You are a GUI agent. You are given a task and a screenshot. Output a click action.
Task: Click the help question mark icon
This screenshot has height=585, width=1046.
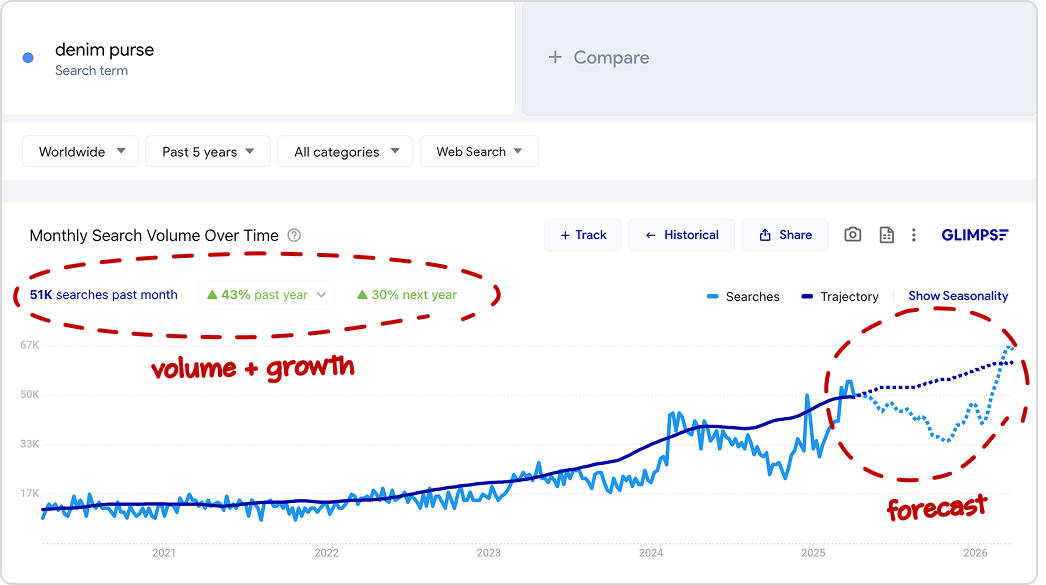(294, 236)
